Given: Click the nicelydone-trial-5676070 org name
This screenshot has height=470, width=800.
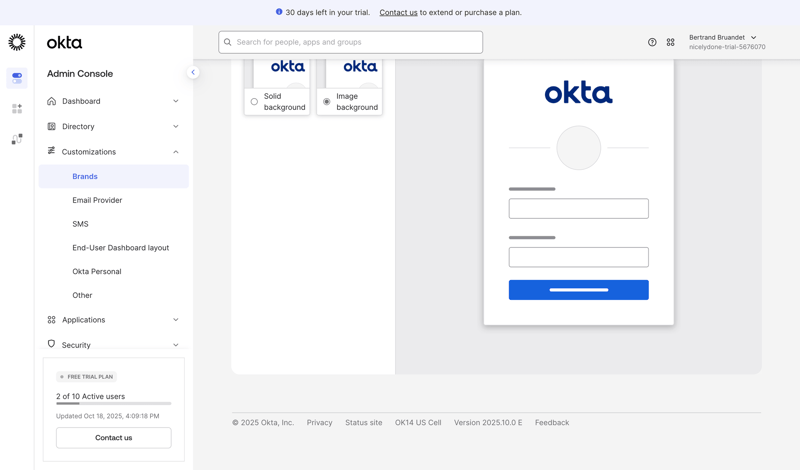Looking at the screenshot, I should pos(727,47).
